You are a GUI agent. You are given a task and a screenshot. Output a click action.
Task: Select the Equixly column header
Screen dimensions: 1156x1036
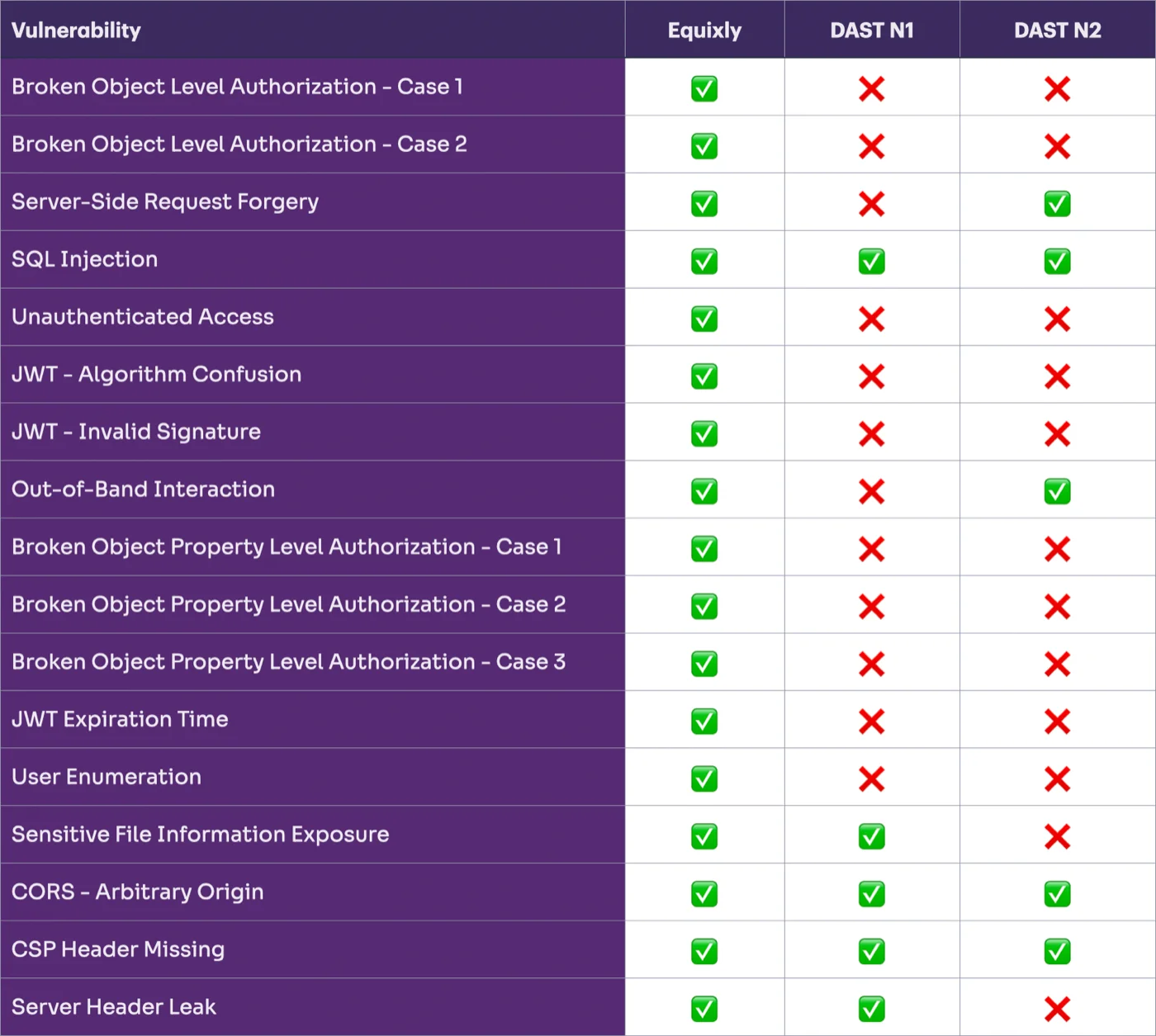coord(704,30)
